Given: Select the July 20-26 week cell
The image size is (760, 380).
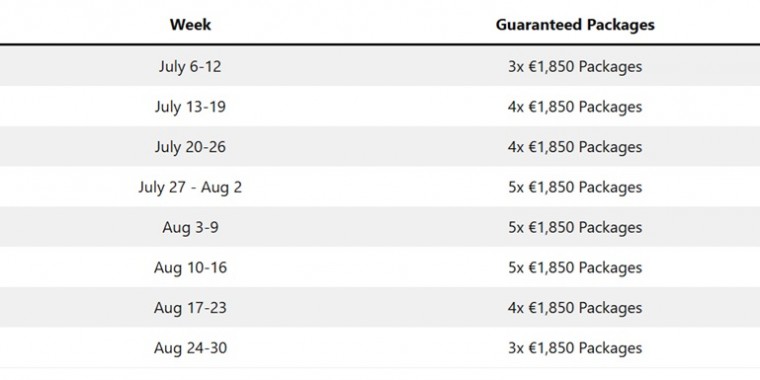Looking at the screenshot, I should tap(190, 147).
